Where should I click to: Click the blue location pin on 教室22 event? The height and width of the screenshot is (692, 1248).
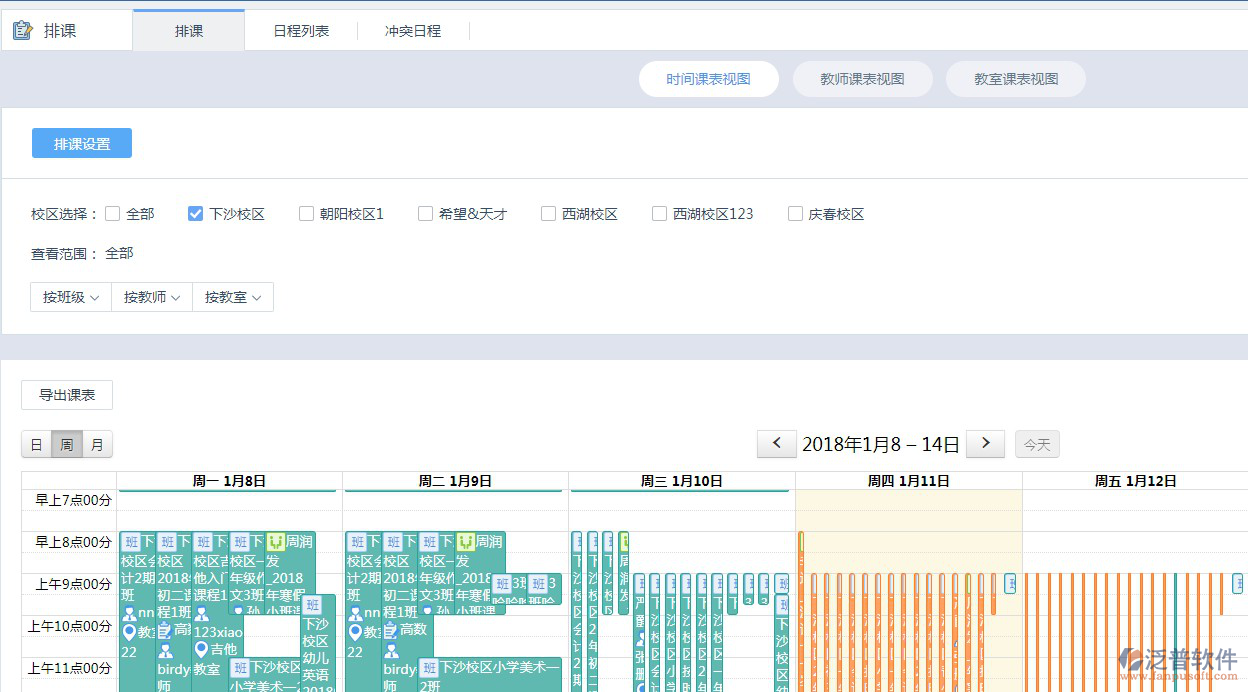coord(129,632)
